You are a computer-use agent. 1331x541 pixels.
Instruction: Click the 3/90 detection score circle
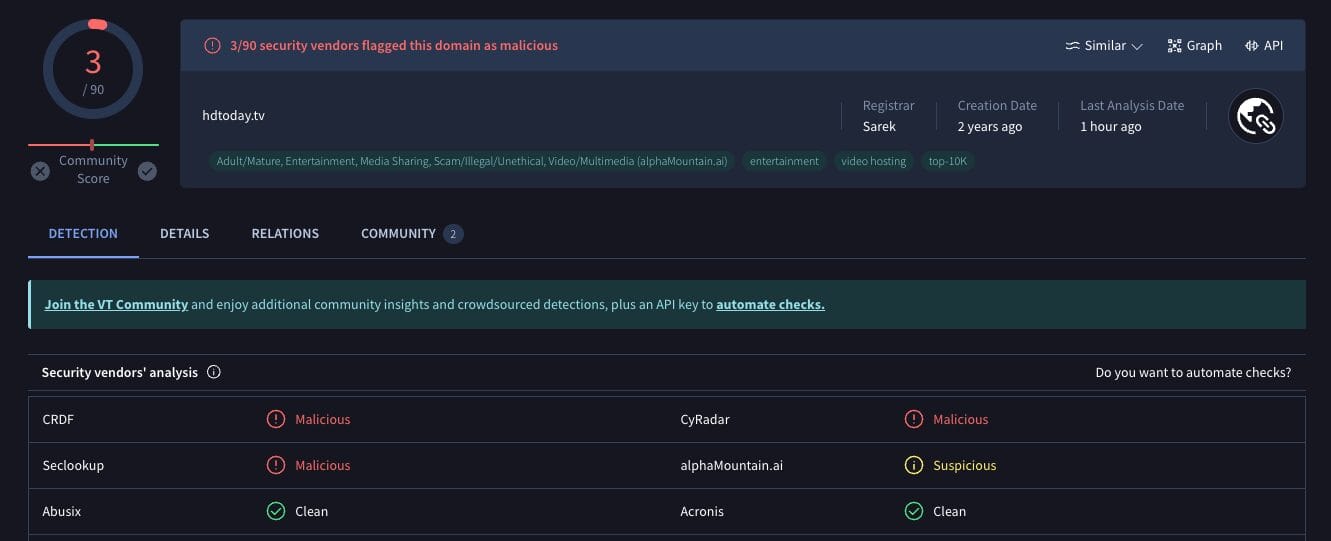coord(93,69)
